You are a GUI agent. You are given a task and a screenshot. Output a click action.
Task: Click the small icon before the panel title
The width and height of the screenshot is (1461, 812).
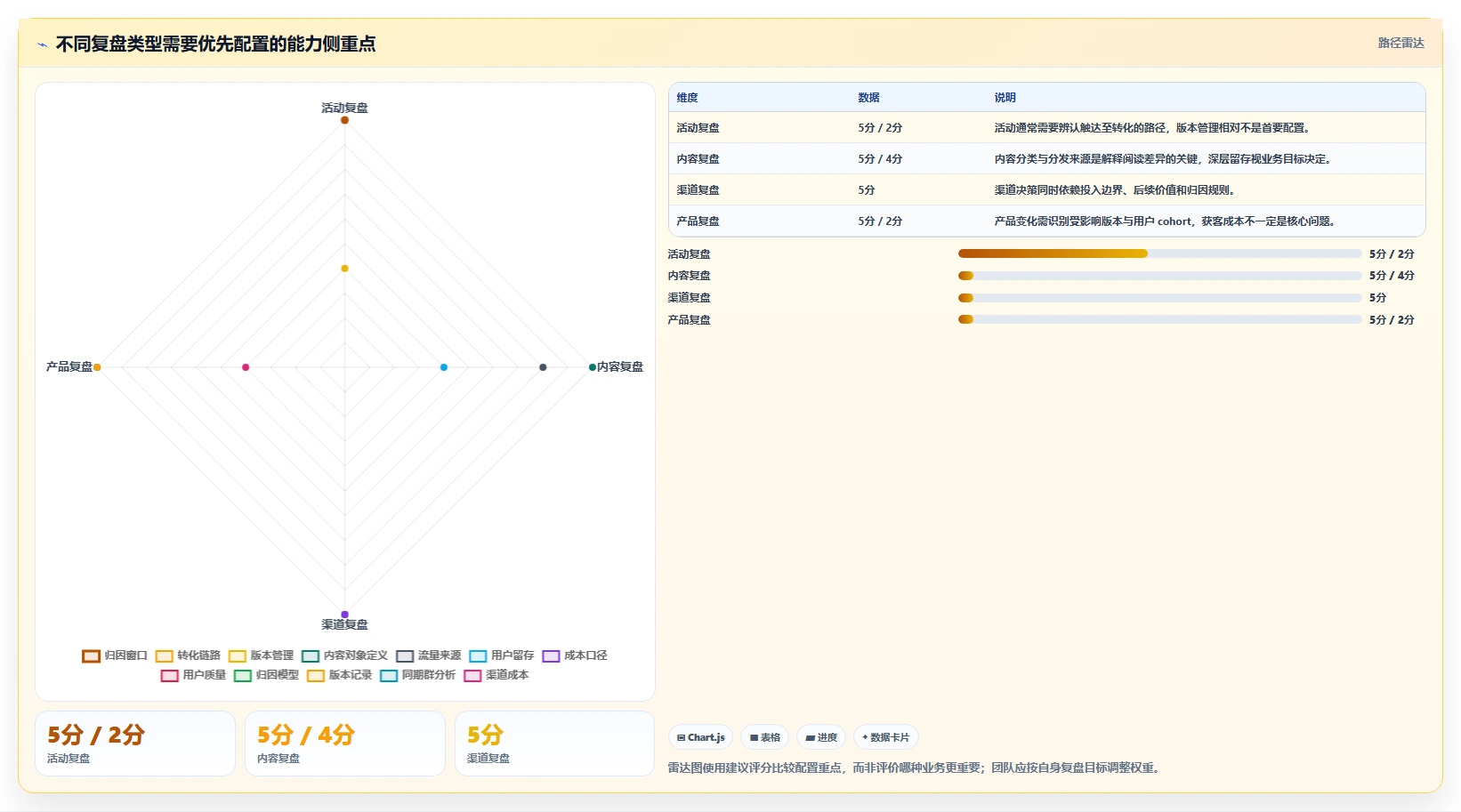click(42, 44)
